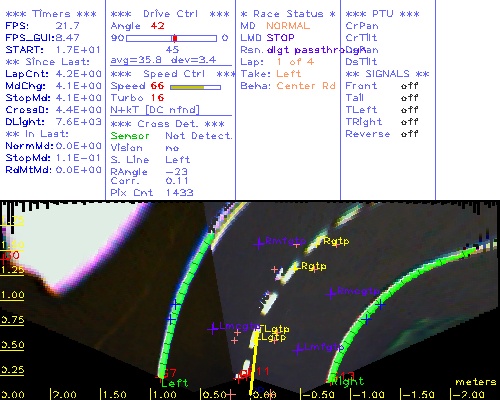Toggle the Tail signal off indicator
The width and height of the screenshot is (500, 400).
pos(409,98)
